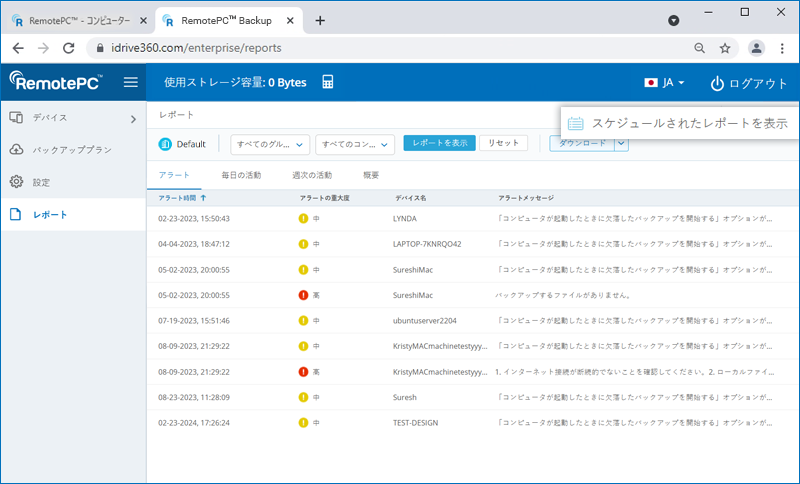
Task: Click スケジュールされたレポートを表示 link
Action: click(x=689, y=123)
